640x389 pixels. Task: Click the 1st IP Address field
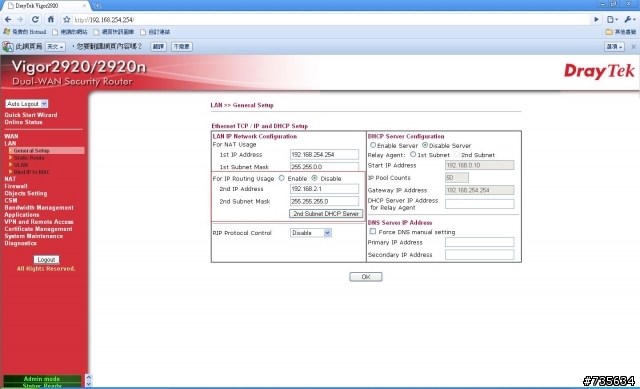click(324, 155)
